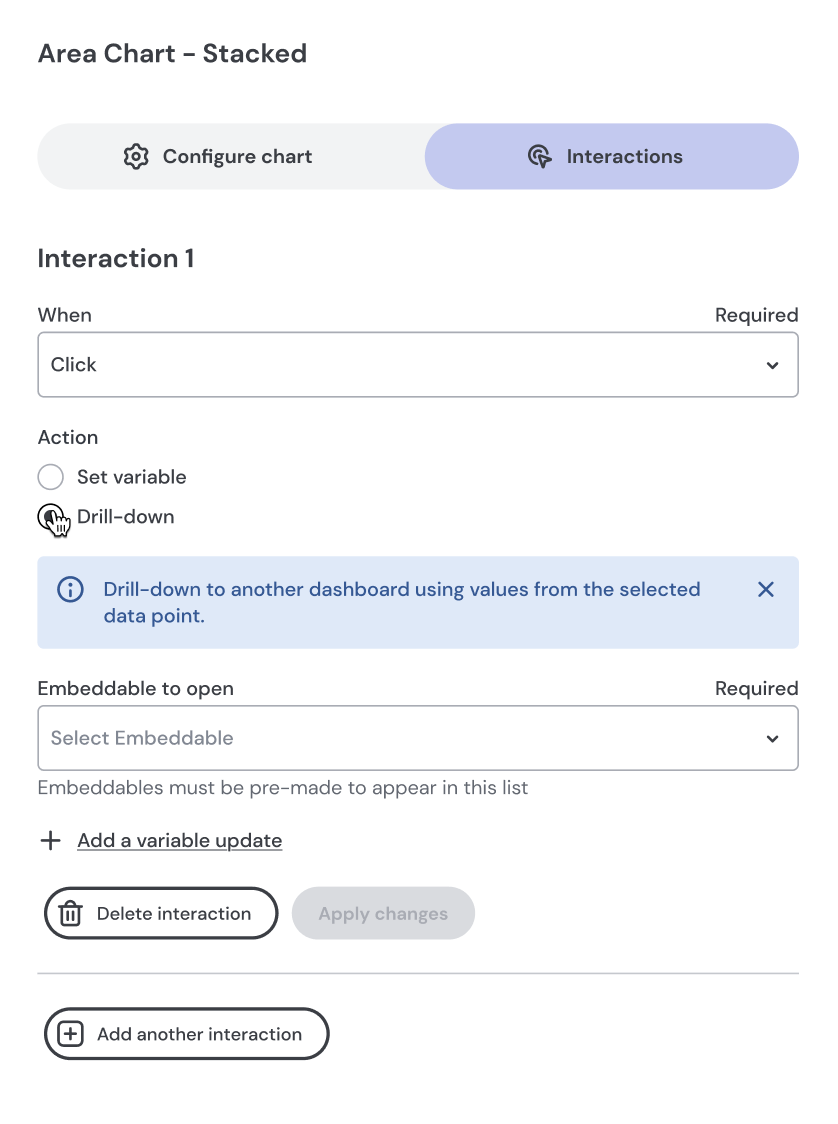The height and width of the screenshot is (1124, 838).
Task: Select the Set variable radio button
Action: tap(50, 477)
